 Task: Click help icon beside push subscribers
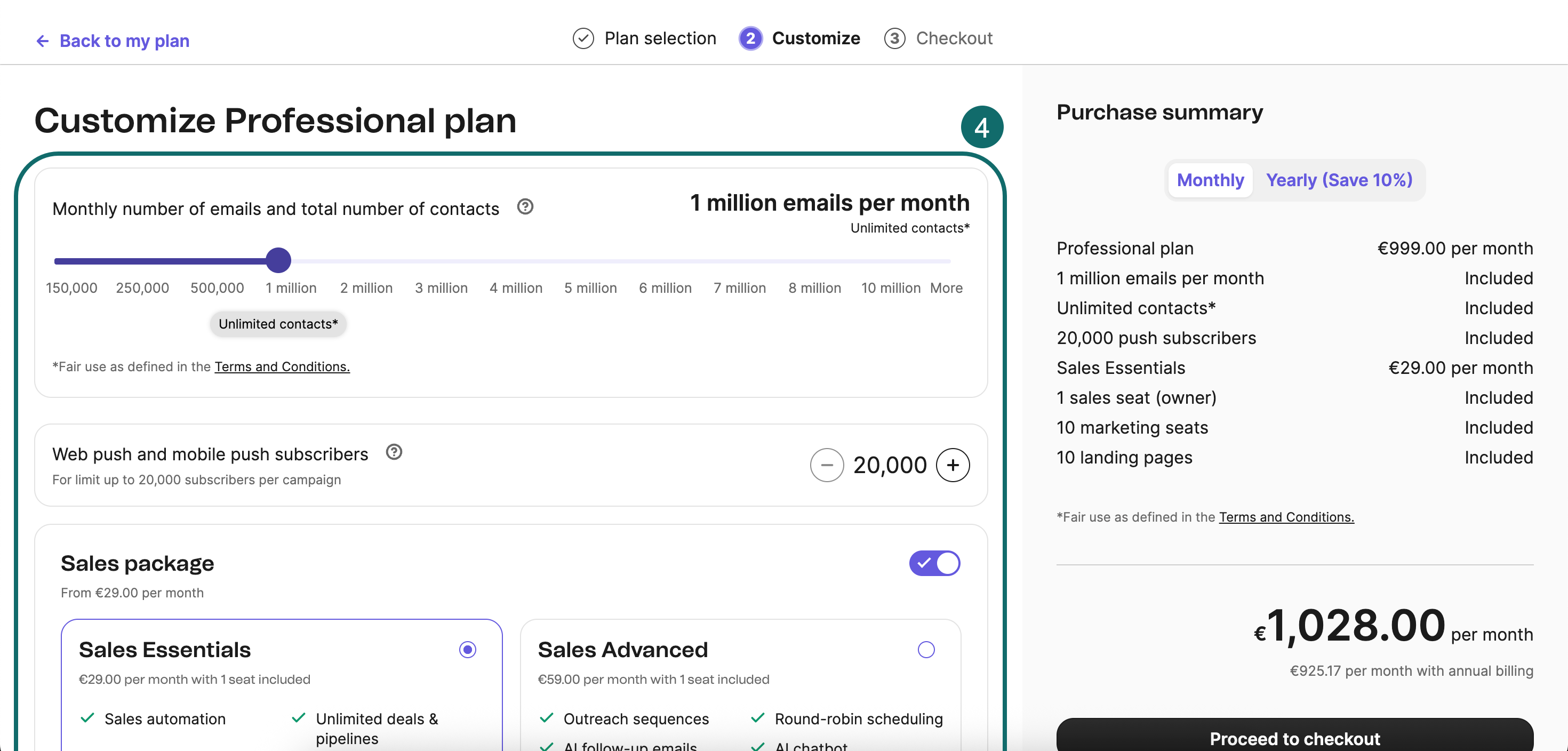click(394, 452)
